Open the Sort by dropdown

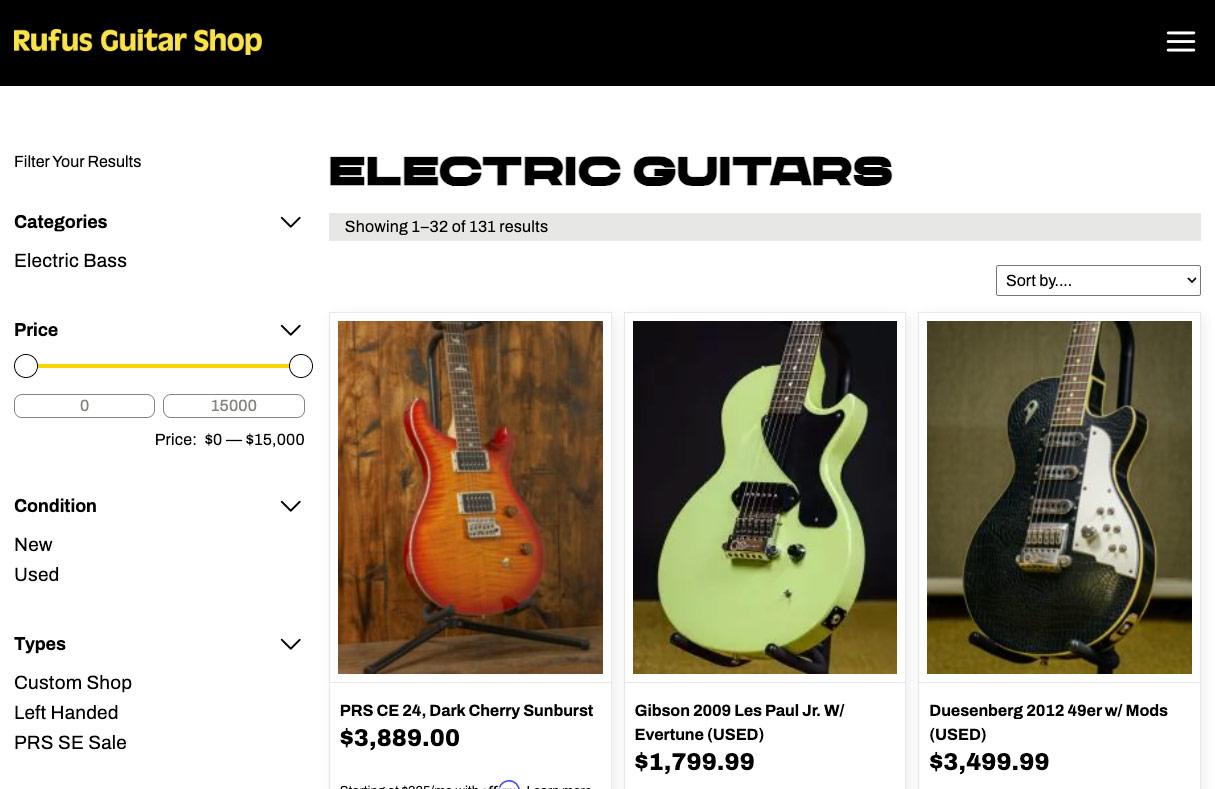(1097, 280)
